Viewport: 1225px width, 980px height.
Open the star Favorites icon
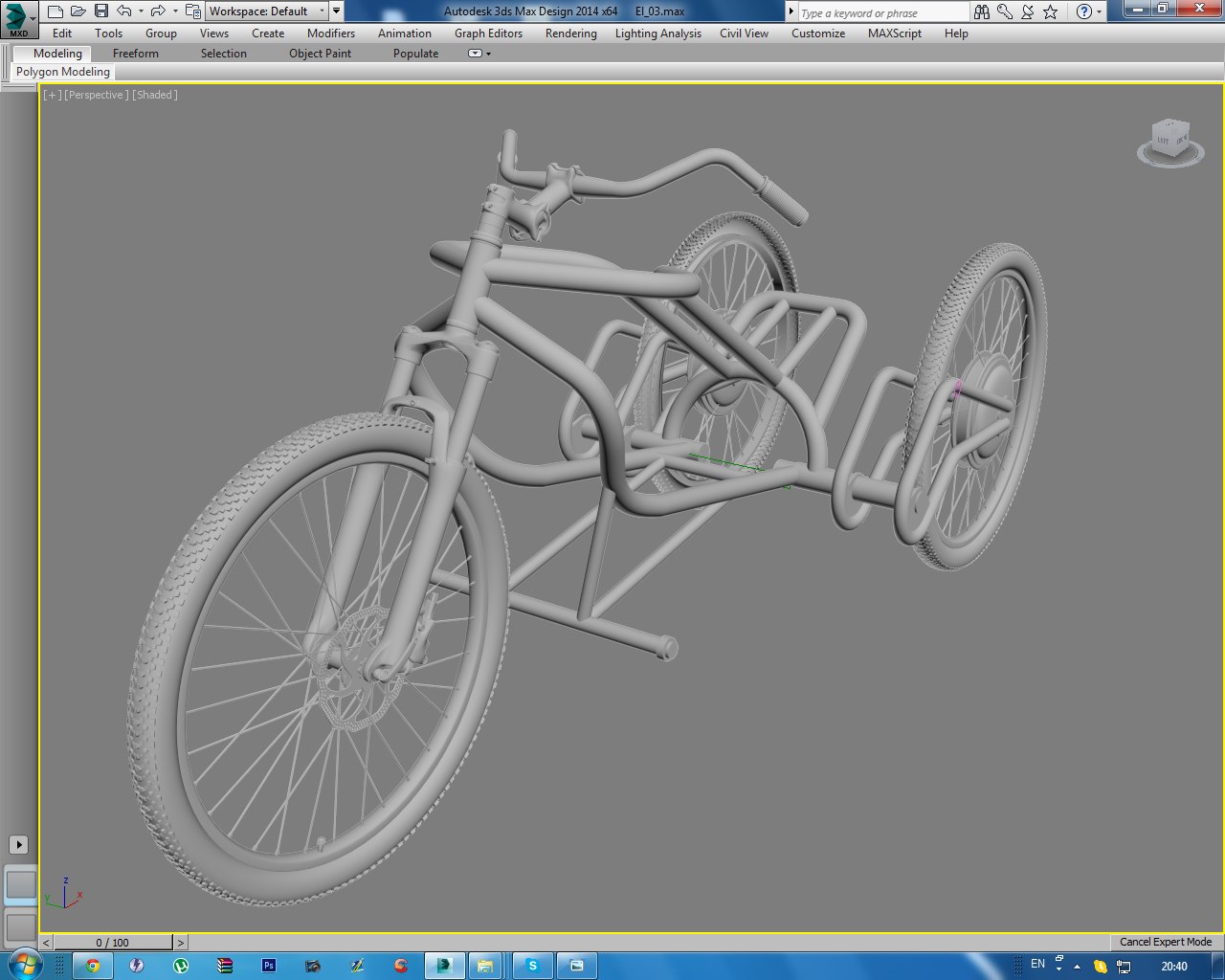click(1050, 11)
